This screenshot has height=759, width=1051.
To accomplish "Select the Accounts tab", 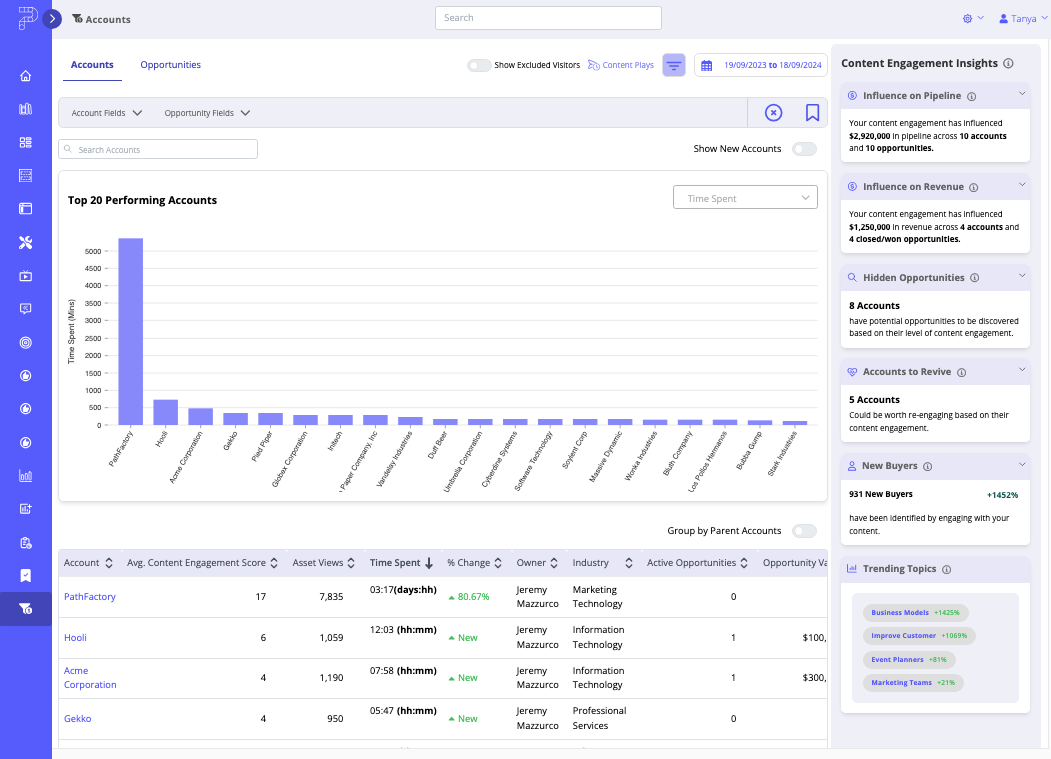I will click(92, 64).
